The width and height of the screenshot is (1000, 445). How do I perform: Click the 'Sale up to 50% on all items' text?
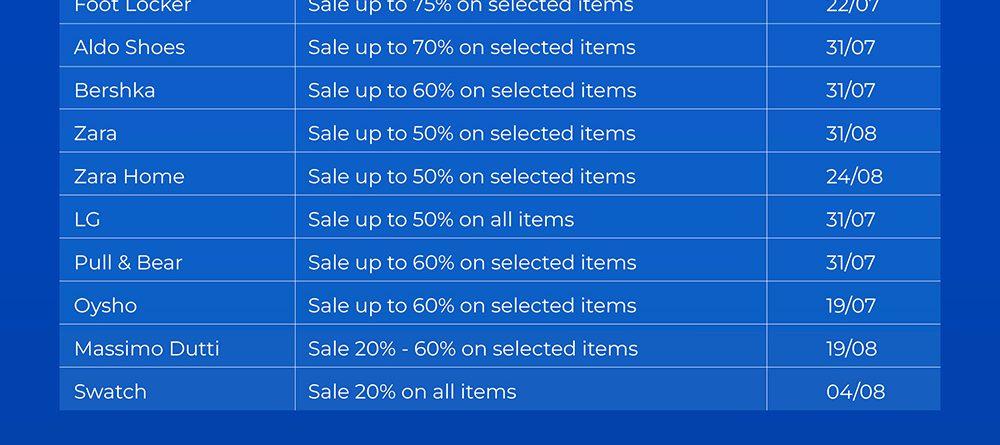(441, 219)
